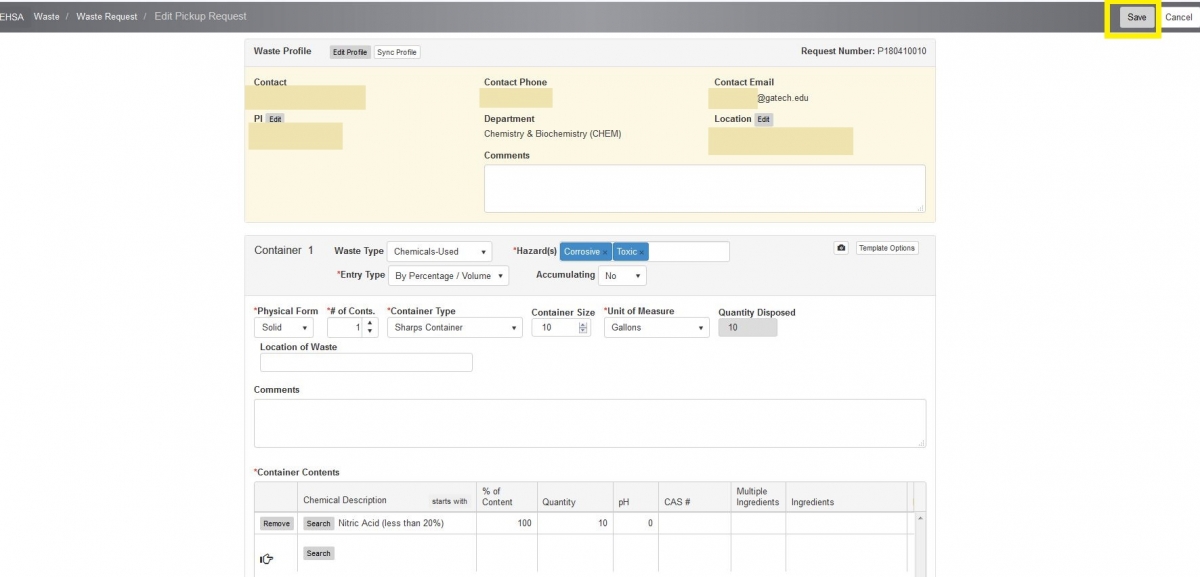Expand the Entry Type dropdown
The image size is (1200, 577).
(x=448, y=276)
